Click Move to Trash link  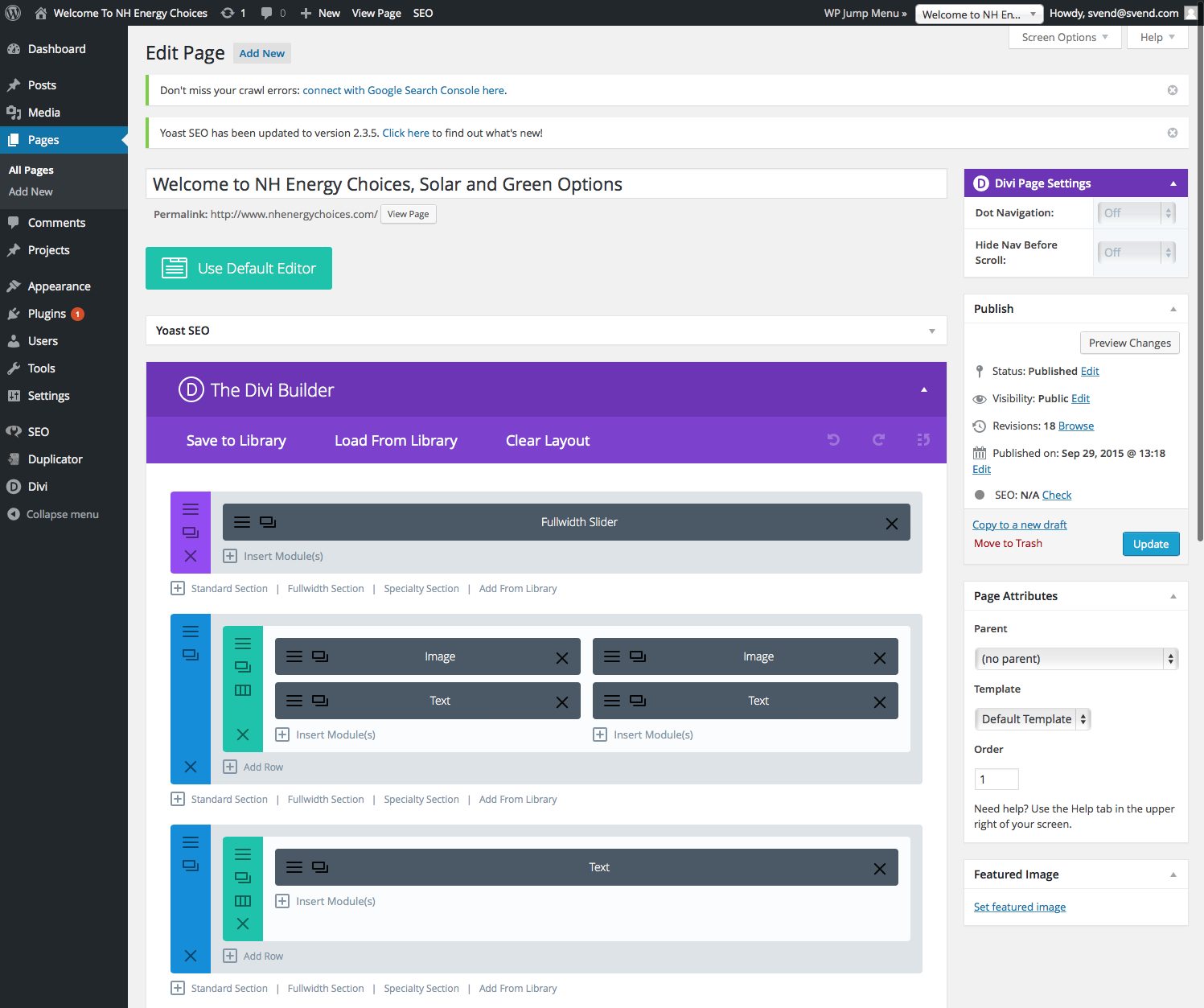pyautogui.click(x=1008, y=543)
